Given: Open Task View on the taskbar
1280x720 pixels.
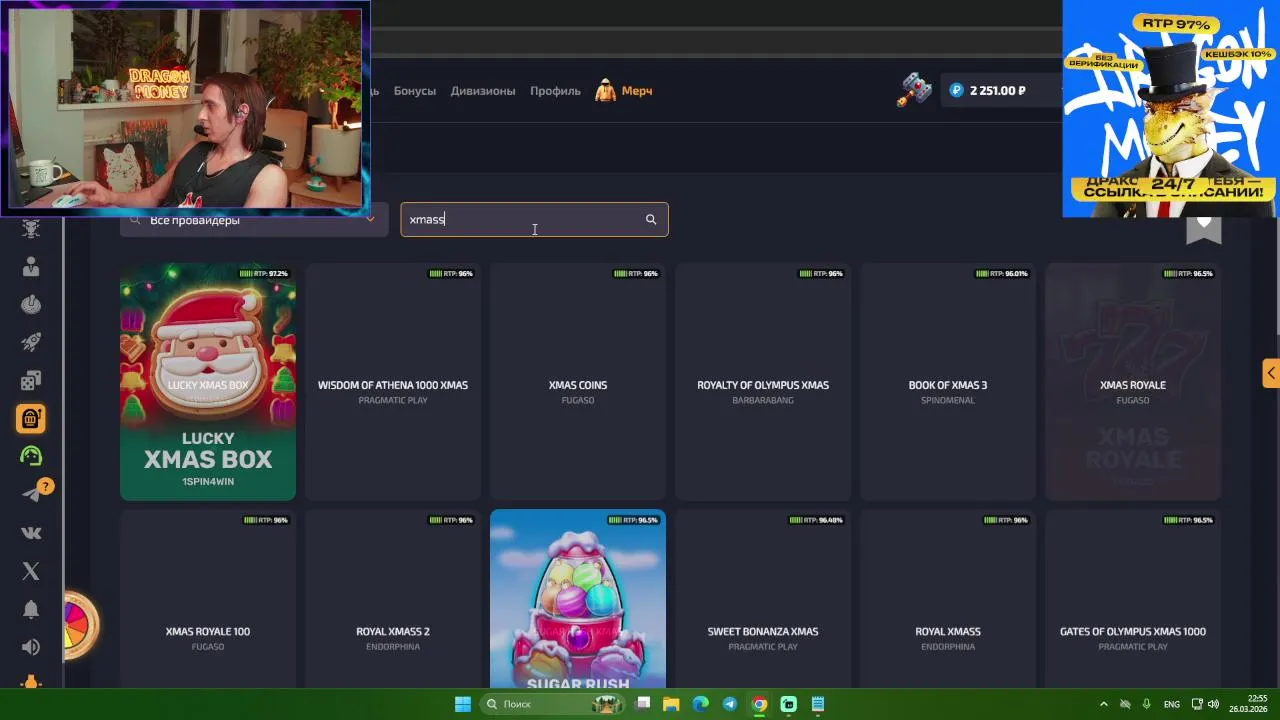Looking at the screenshot, I should [x=644, y=704].
